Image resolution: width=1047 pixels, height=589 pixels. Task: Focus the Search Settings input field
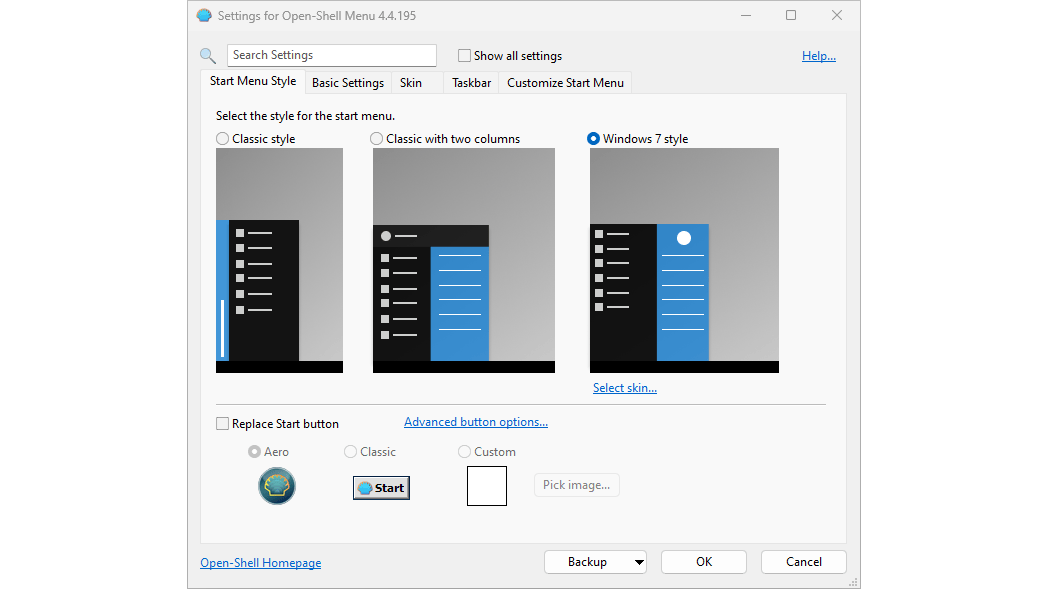tap(332, 55)
